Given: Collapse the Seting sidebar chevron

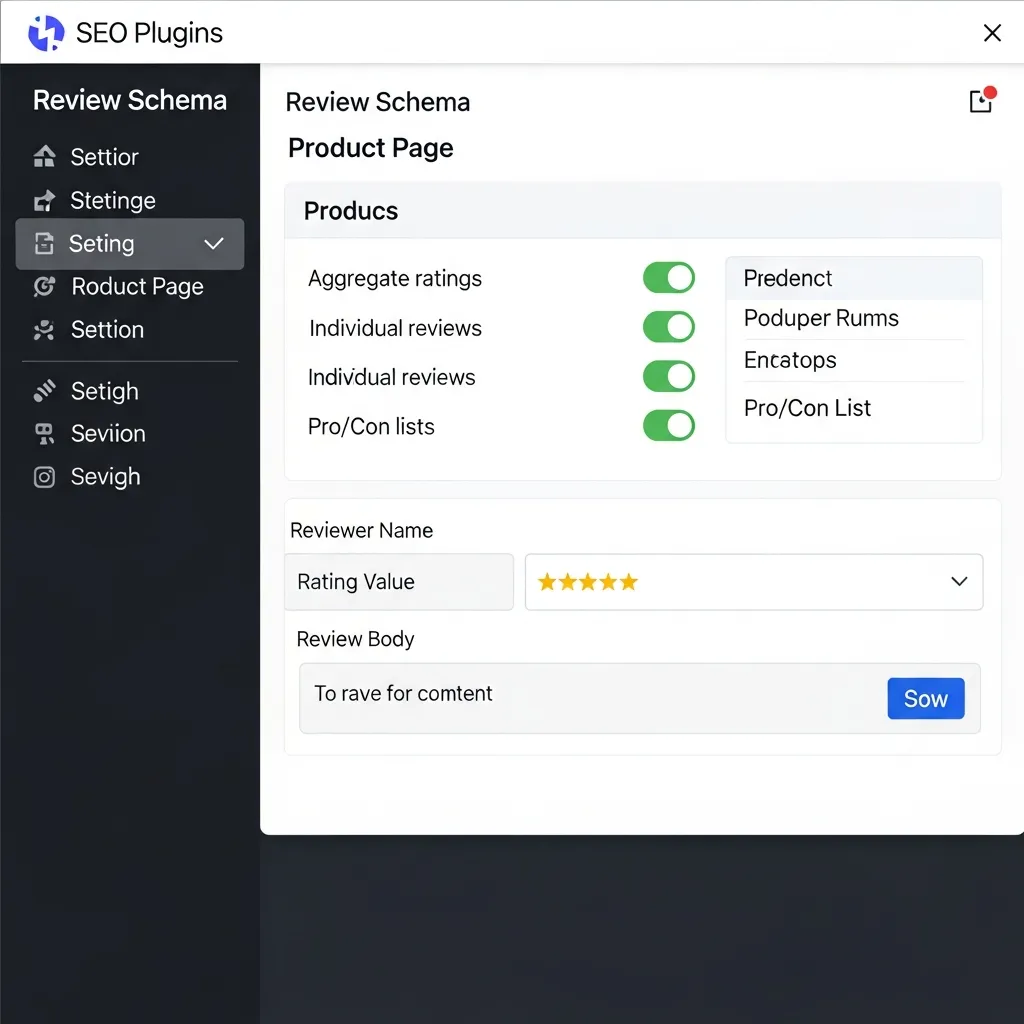Looking at the screenshot, I should tap(213, 243).
